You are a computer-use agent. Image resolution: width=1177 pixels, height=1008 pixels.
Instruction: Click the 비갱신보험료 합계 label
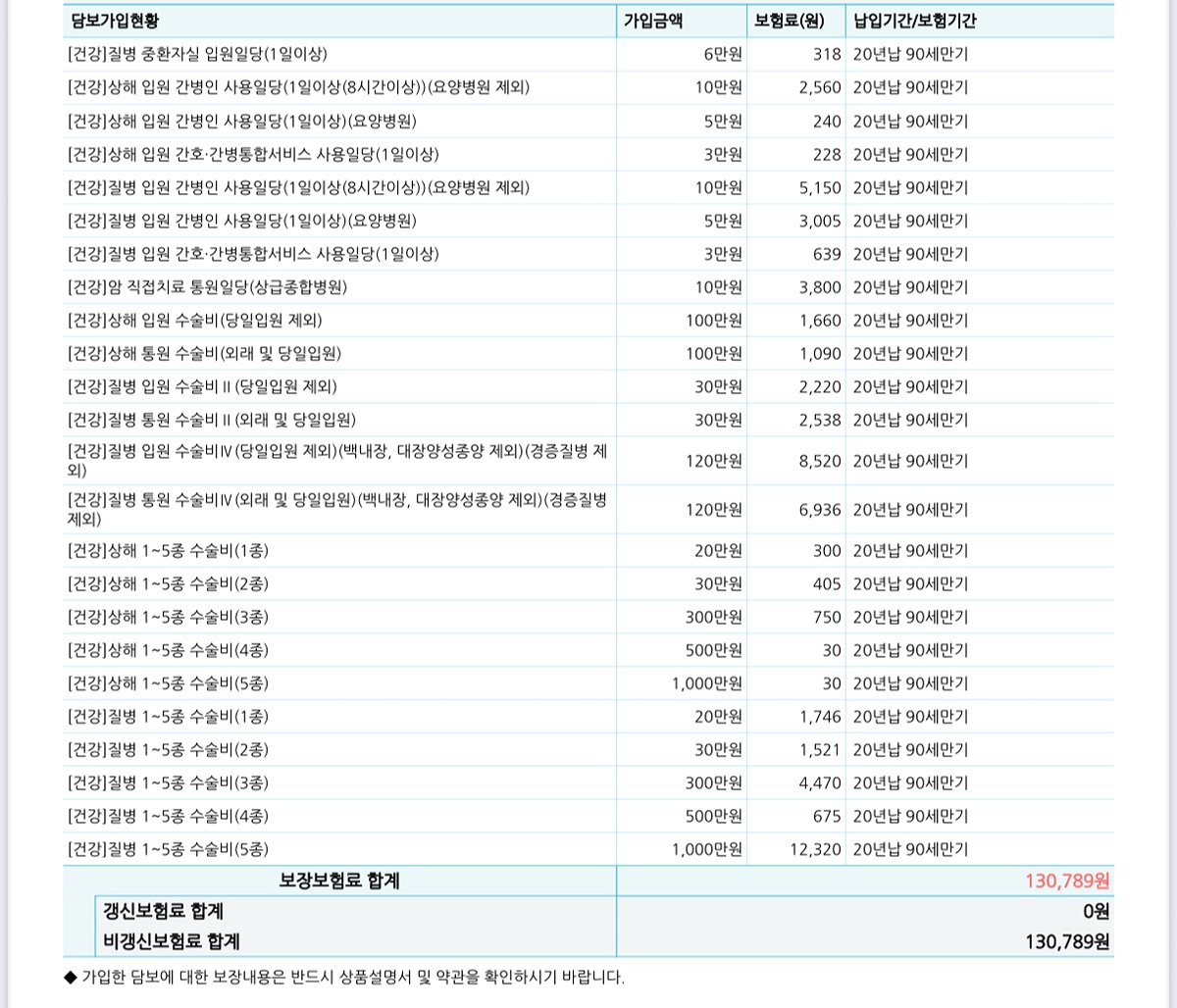tap(172, 942)
